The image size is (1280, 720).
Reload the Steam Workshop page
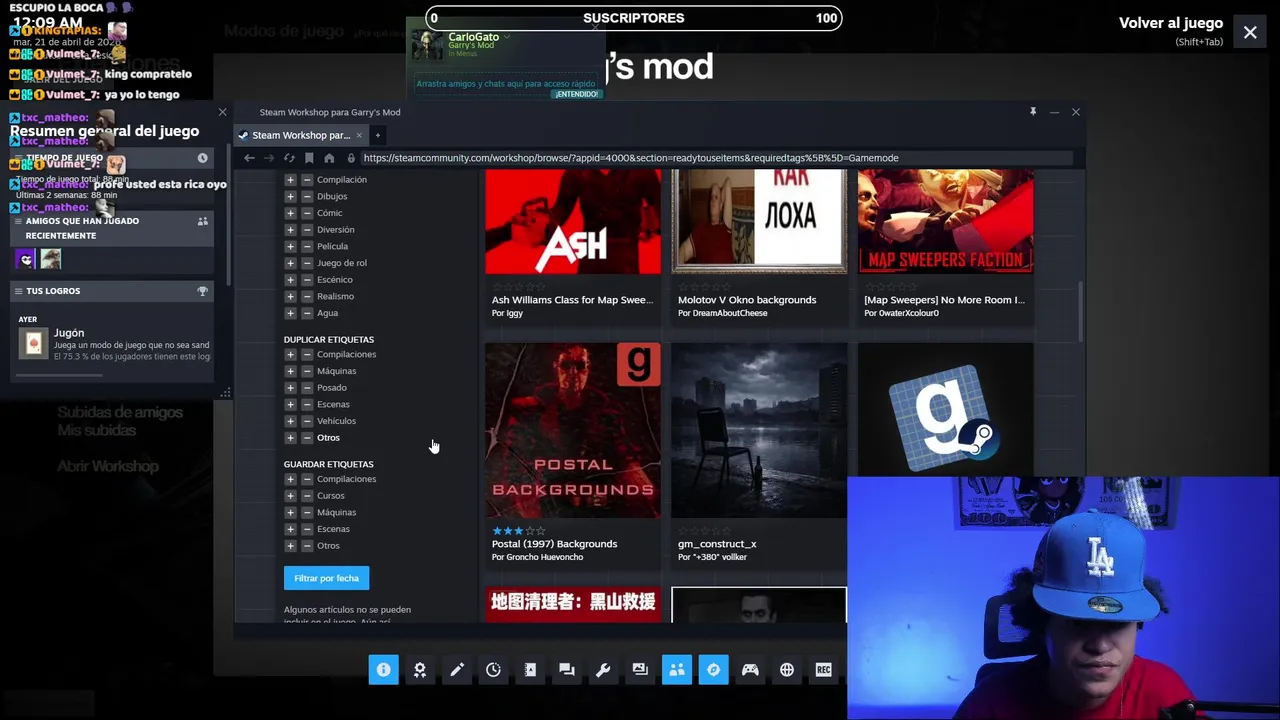pos(289,158)
